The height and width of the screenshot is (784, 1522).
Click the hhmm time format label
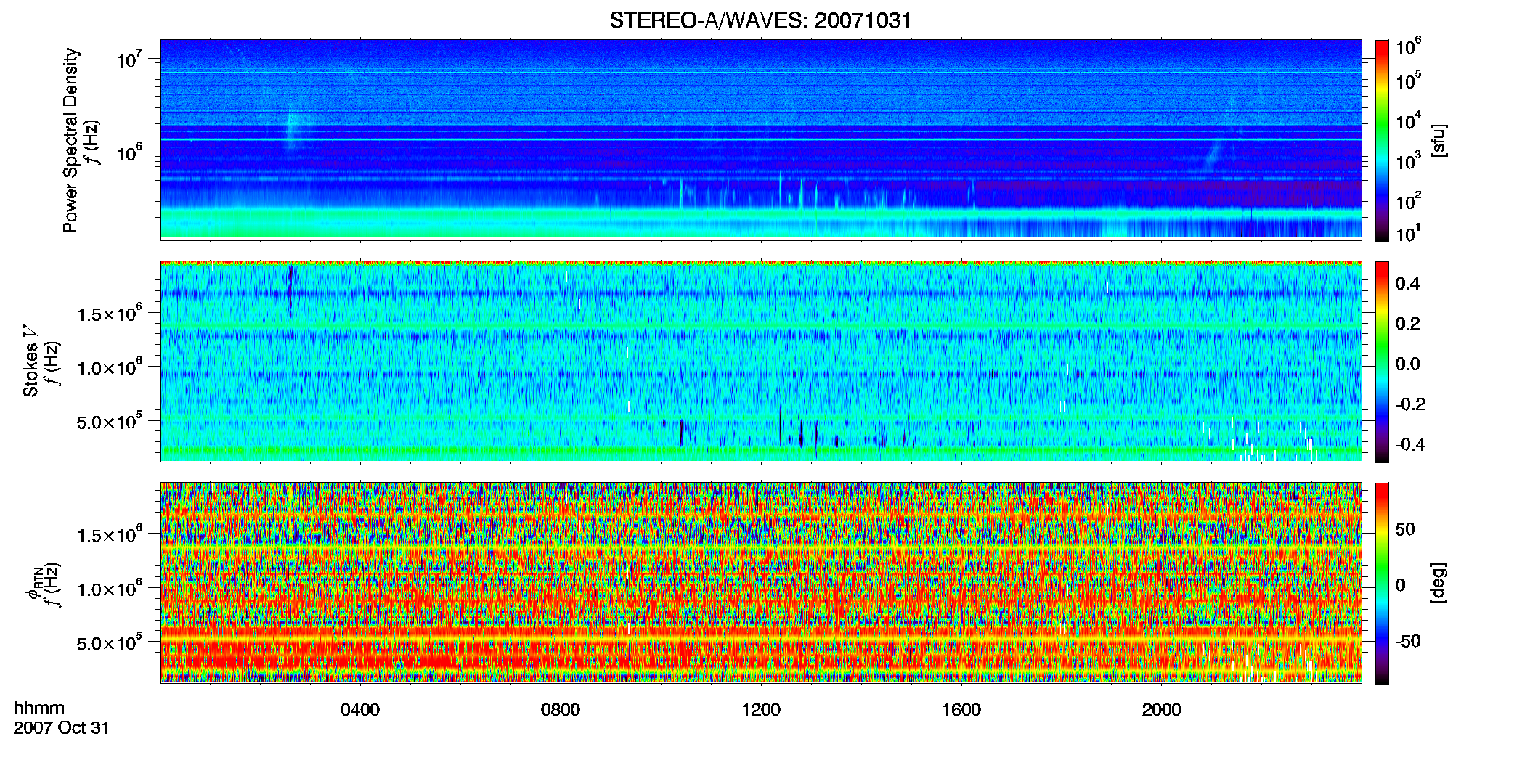tap(39, 708)
